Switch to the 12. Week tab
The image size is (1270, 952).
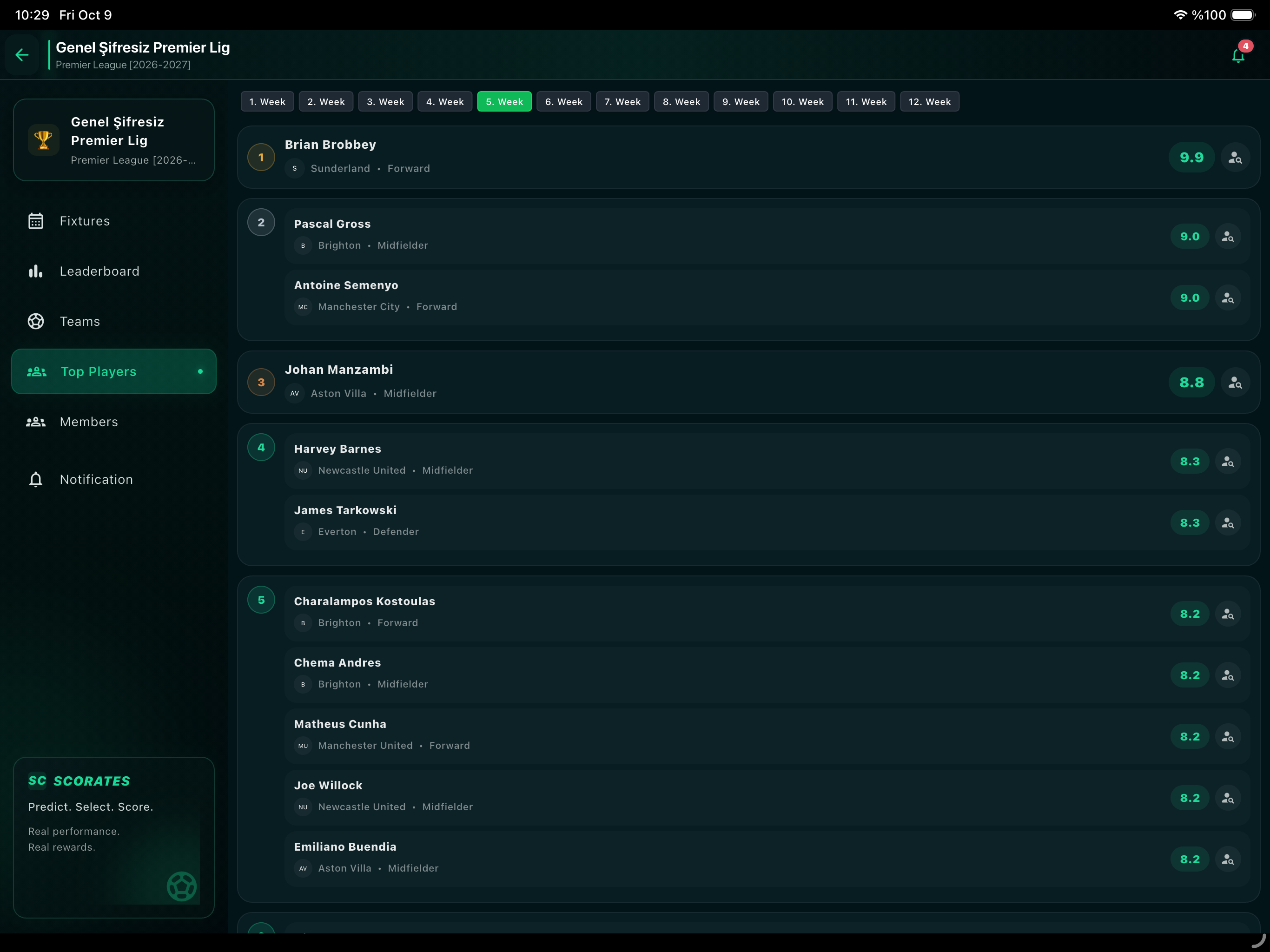coord(930,102)
